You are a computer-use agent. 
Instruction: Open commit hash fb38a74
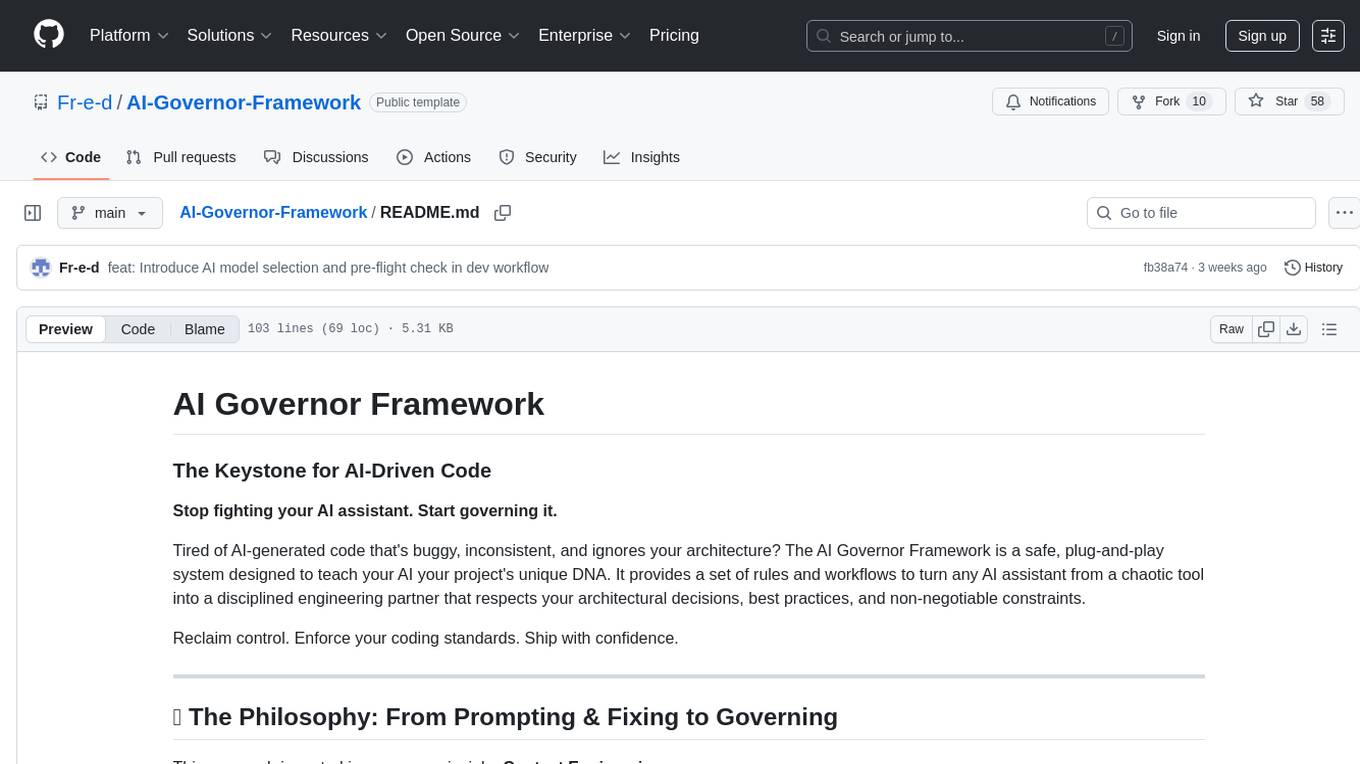1166,268
